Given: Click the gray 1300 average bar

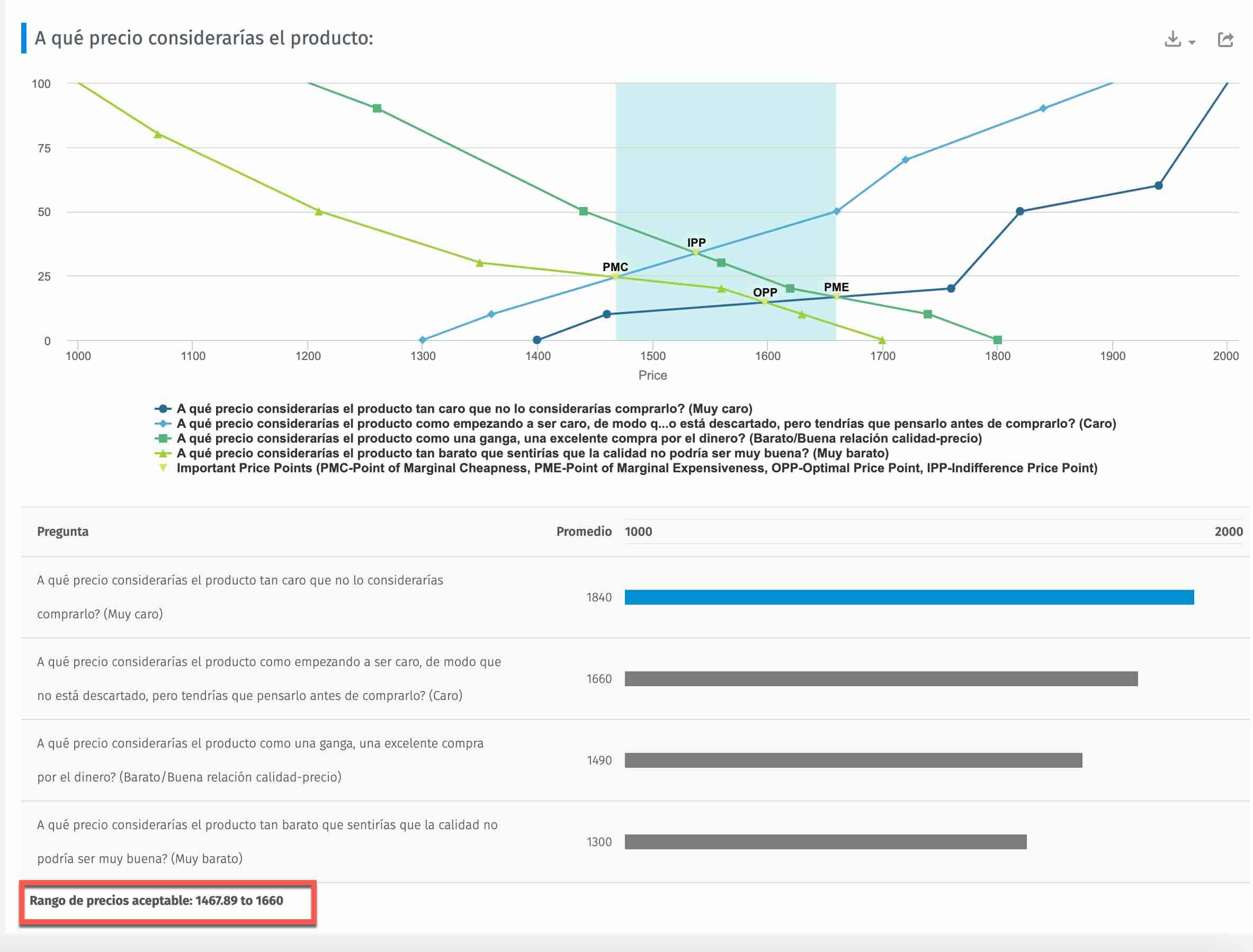Looking at the screenshot, I should pos(825,842).
